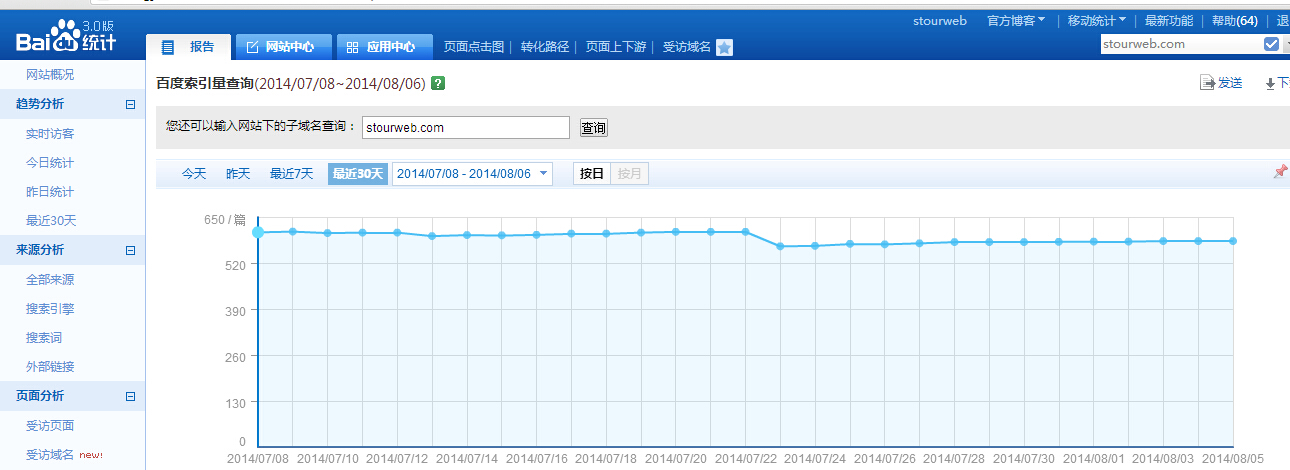The height and width of the screenshot is (470, 1290).
Task: Switch to the 报告 tab
Action: point(189,47)
